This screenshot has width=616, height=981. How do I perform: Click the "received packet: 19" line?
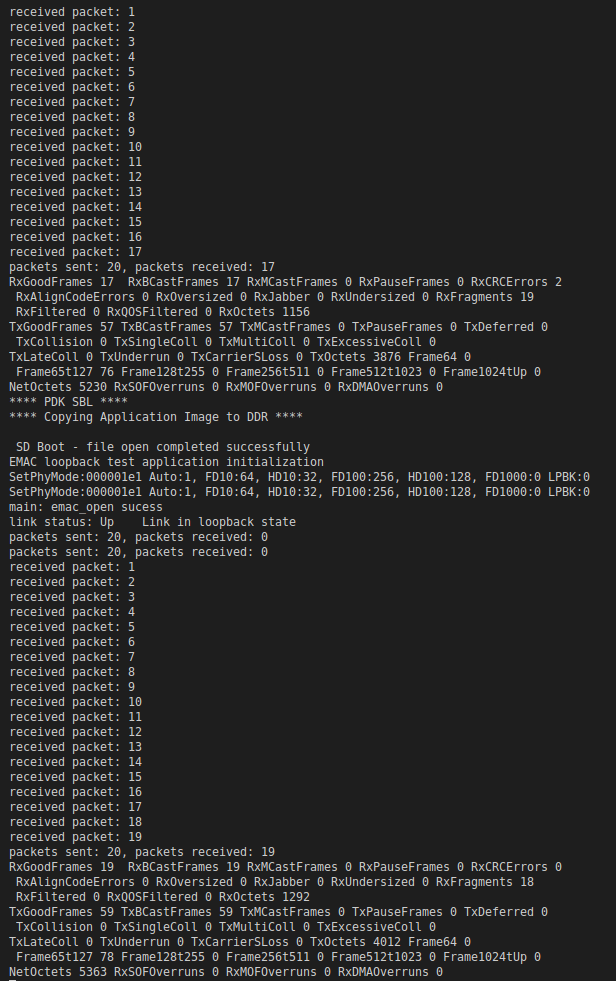click(x=76, y=837)
